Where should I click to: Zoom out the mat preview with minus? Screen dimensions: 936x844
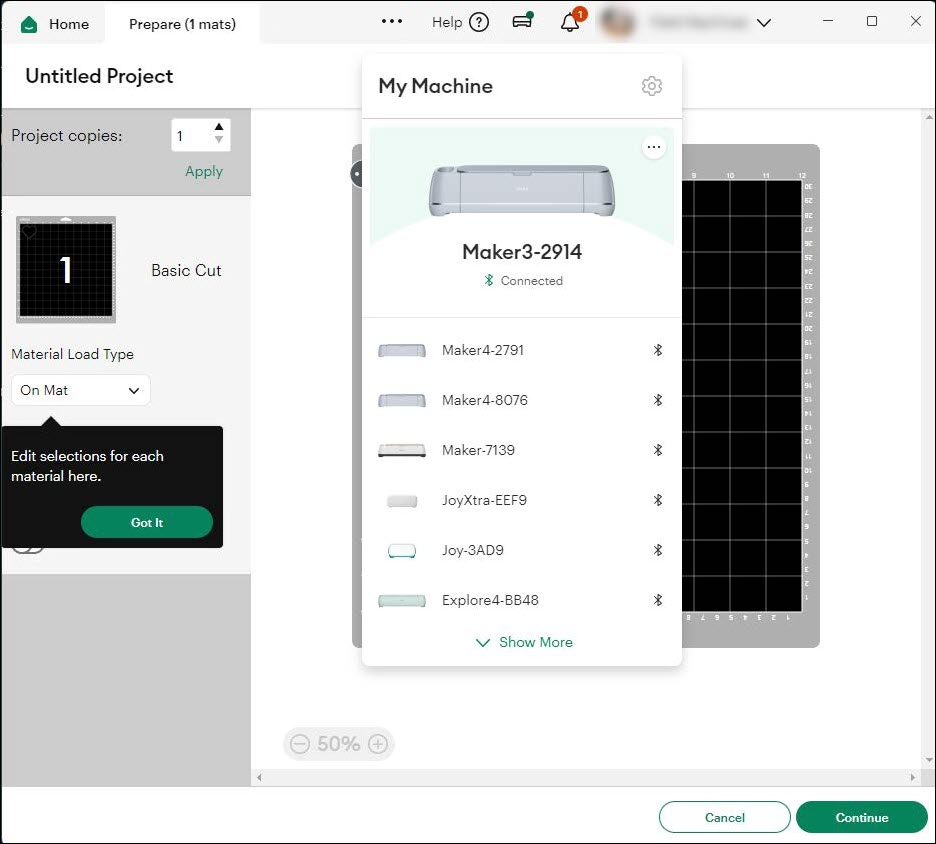coord(300,744)
